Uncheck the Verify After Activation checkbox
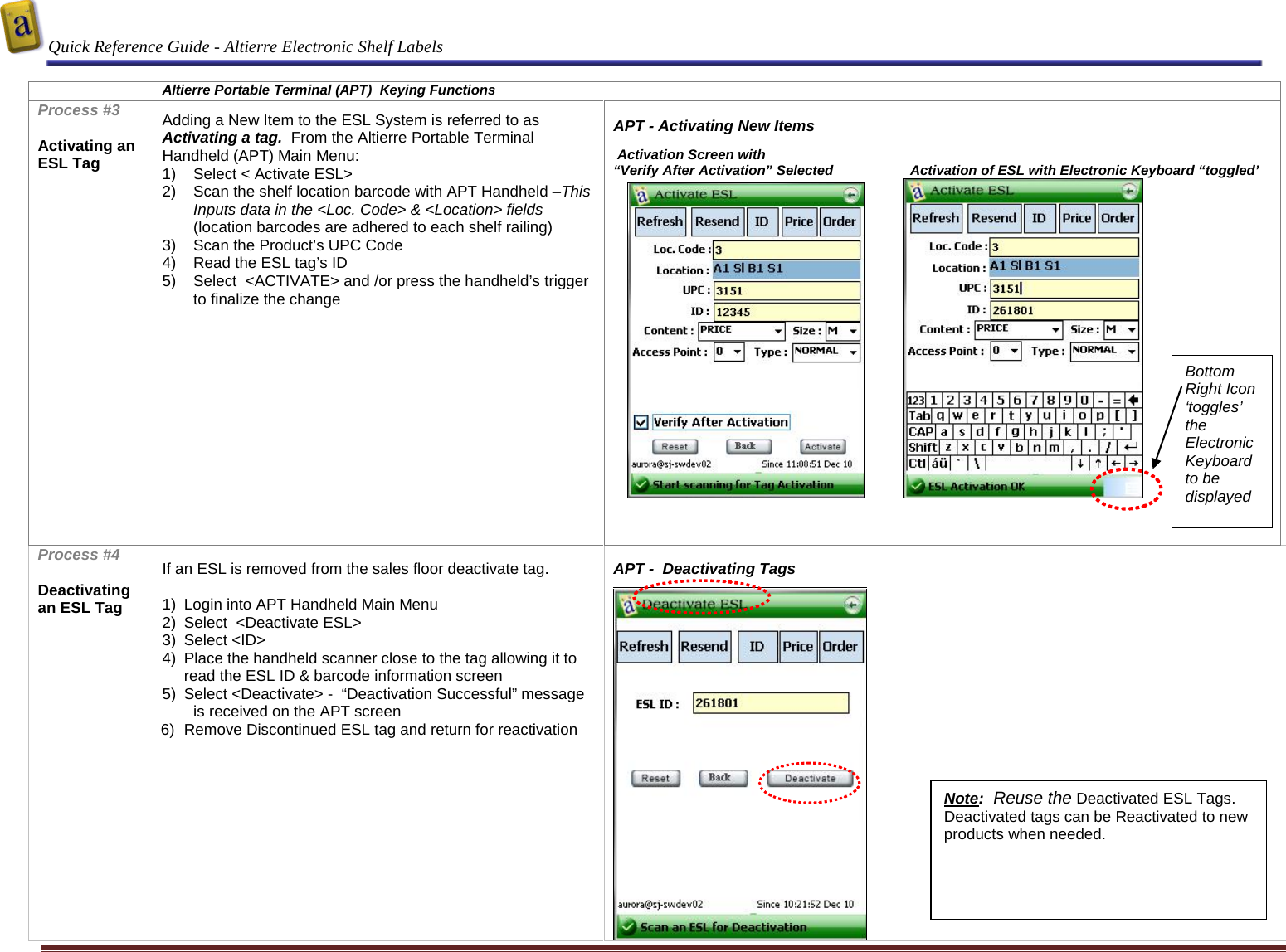The height and width of the screenshot is (952, 1286). pyautogui.click(x=641, y=422)
